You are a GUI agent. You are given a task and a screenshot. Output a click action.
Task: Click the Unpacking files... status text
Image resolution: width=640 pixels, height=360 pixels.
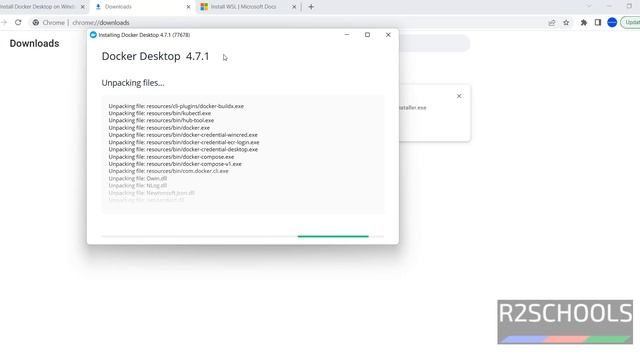(133, 83)
